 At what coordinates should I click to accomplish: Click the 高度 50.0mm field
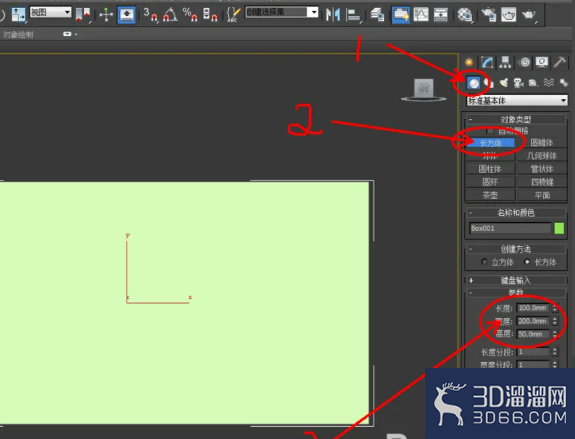click(533, 334)
